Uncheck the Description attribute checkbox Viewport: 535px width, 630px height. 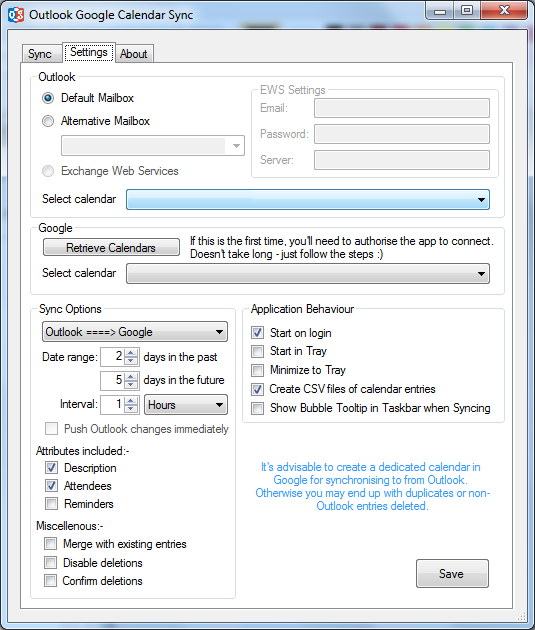pyautogui.click(x=51, y=468)
